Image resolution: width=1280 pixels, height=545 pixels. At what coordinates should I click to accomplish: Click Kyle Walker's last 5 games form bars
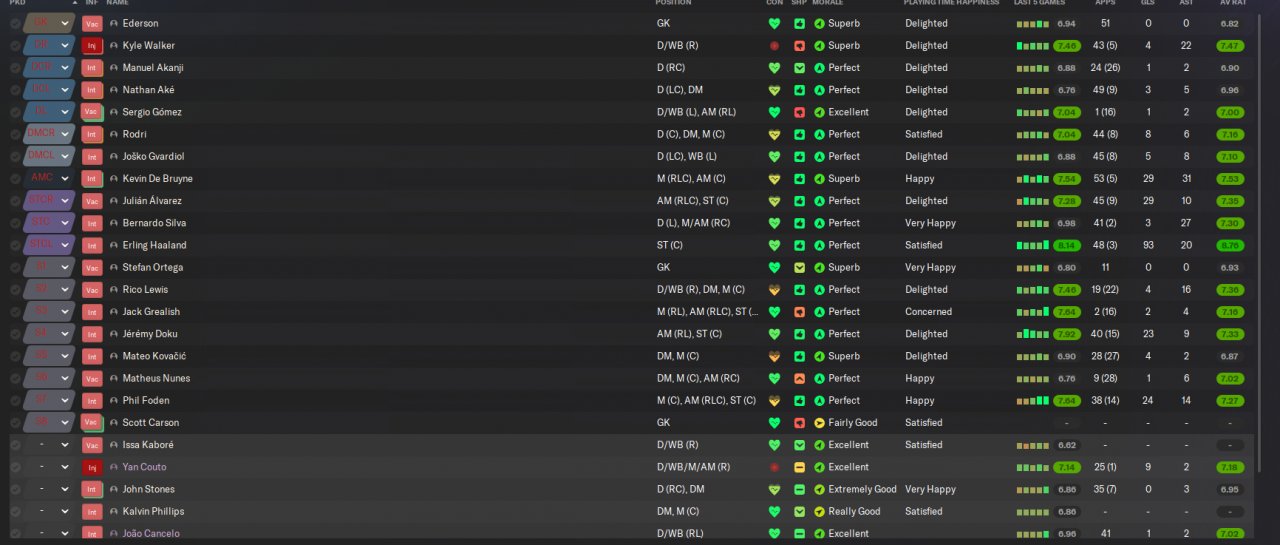1032,46
